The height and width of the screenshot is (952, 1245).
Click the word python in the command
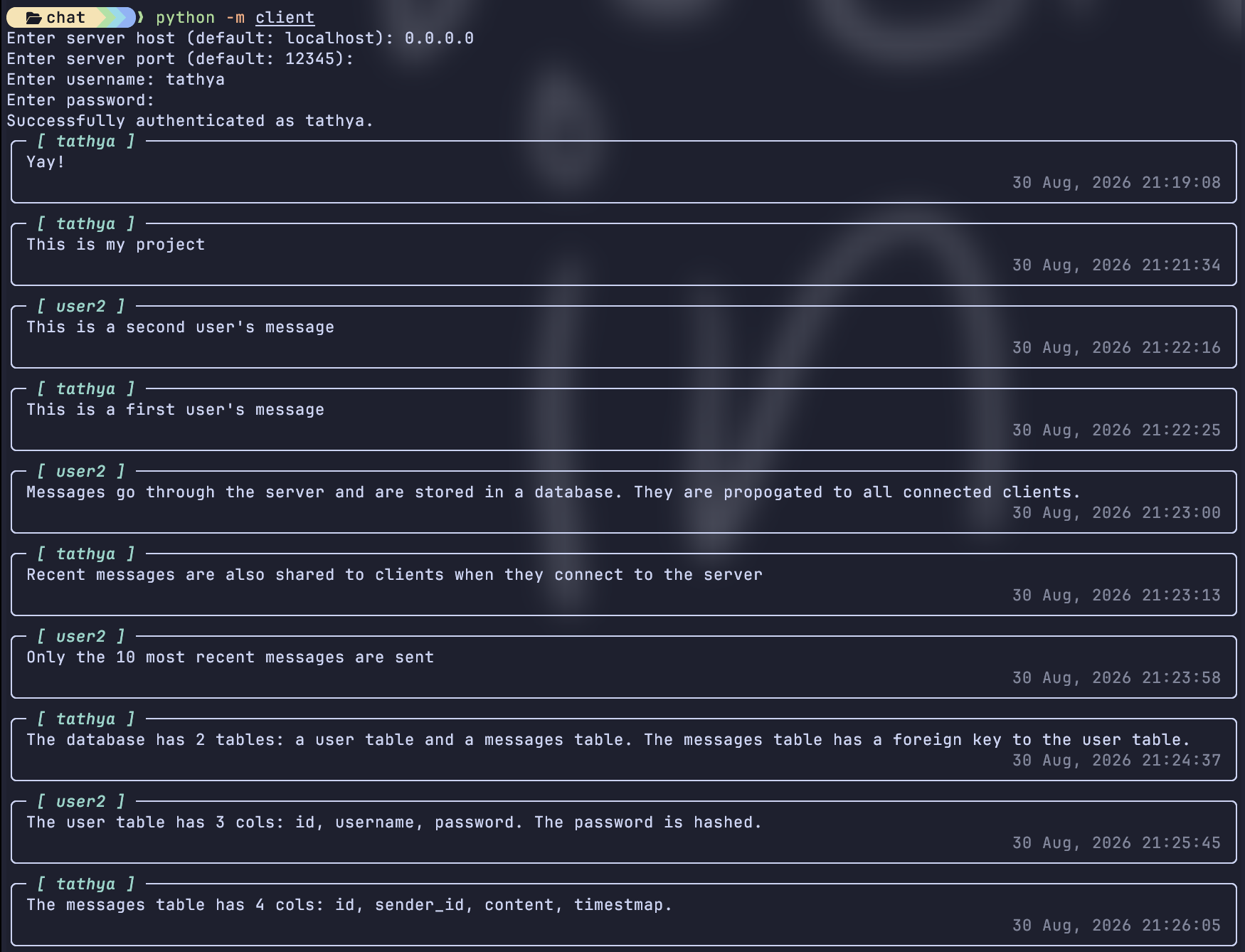click(x=185, y=18)
